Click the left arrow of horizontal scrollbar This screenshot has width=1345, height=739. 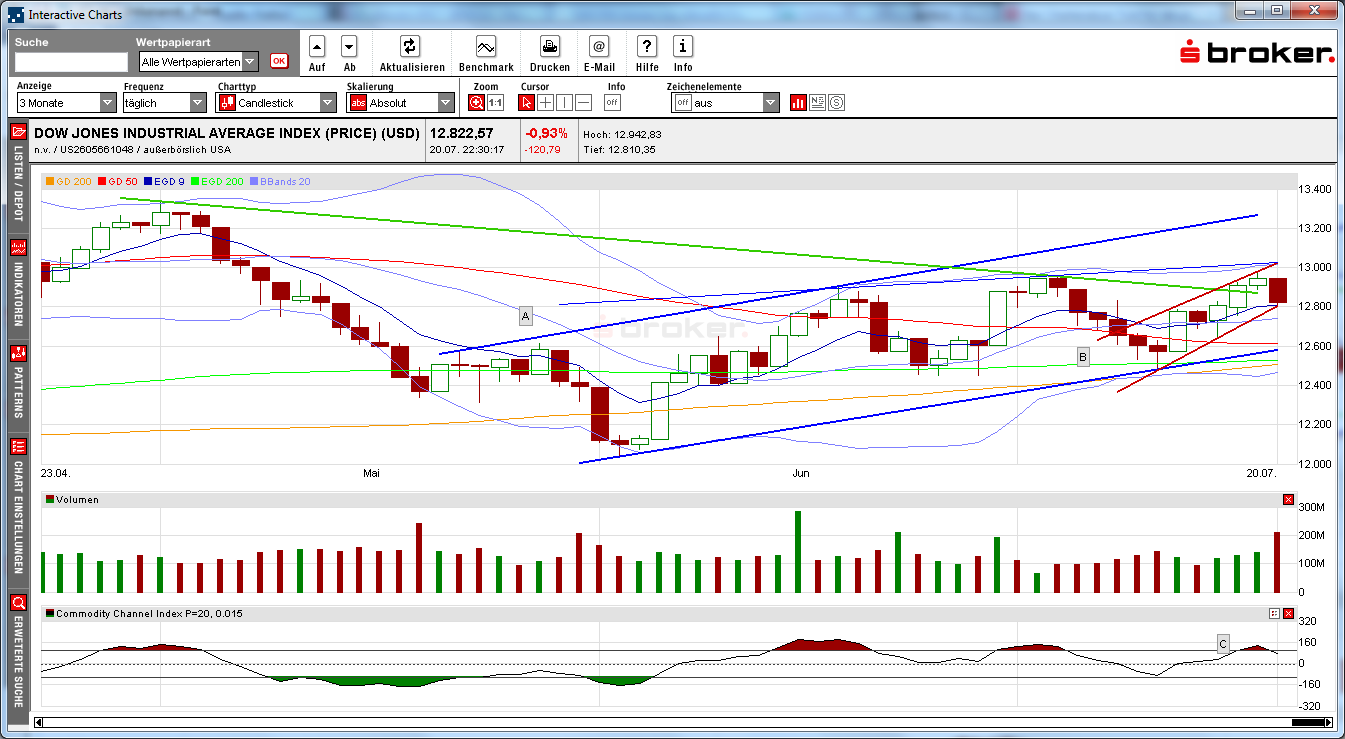(40, 722)
